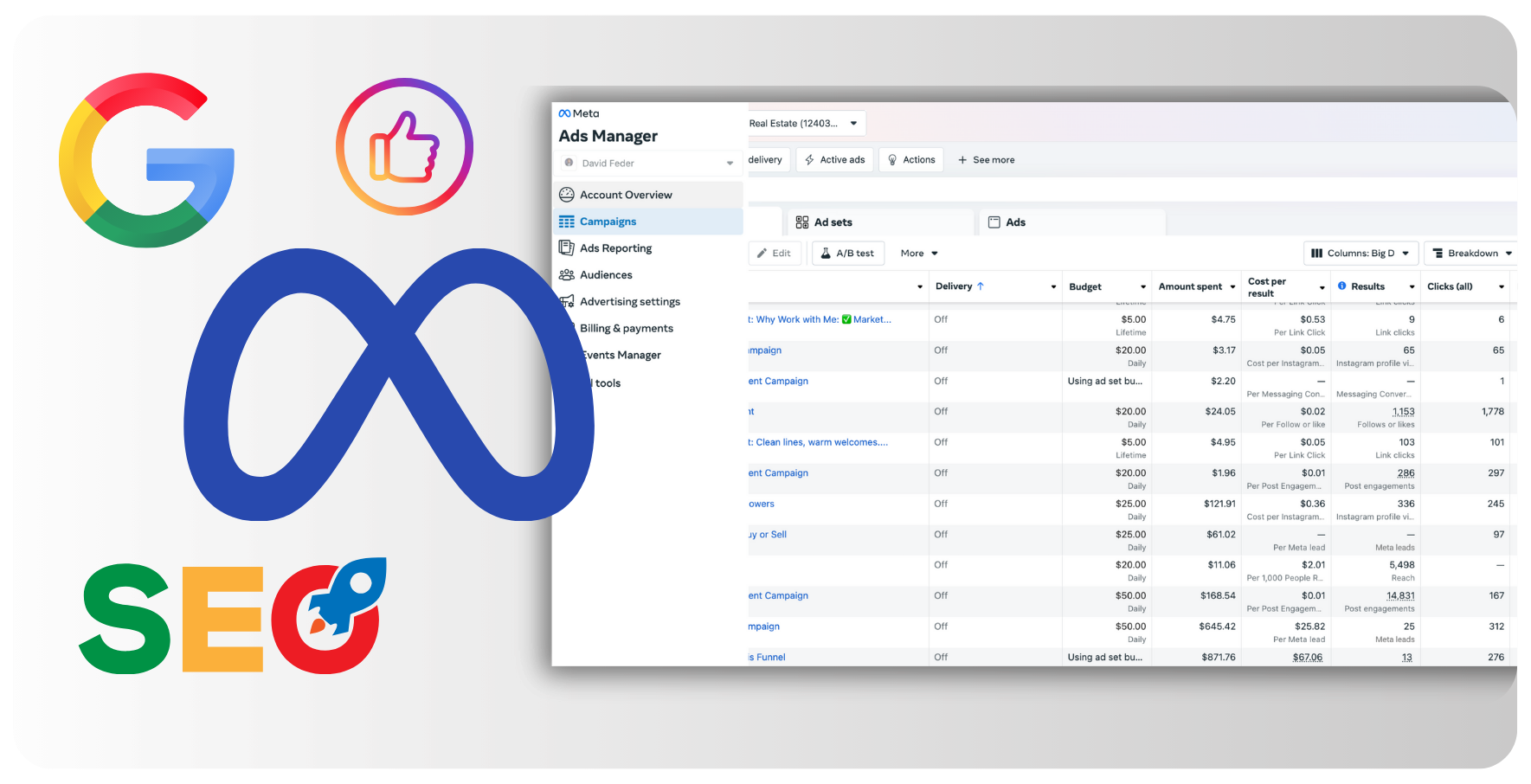This screenshot has width=1531, height=784.
Task: Click the Ads Reporting document icon
Action: click(567, 248)
